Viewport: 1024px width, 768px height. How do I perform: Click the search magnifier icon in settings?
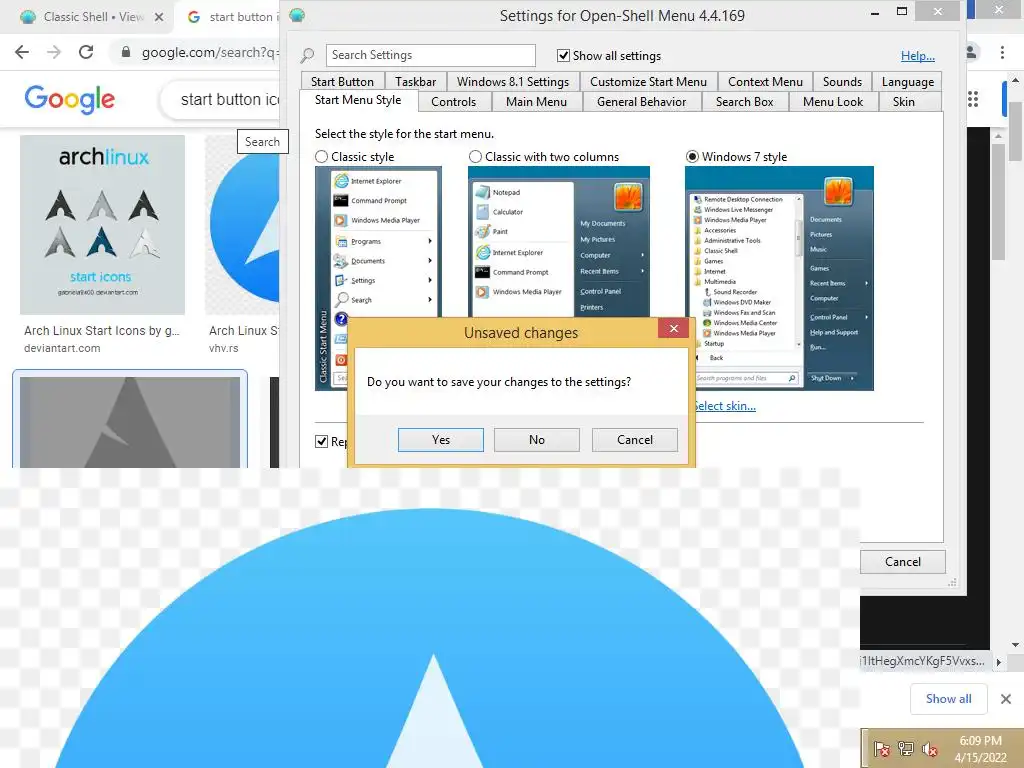[308, 56]
